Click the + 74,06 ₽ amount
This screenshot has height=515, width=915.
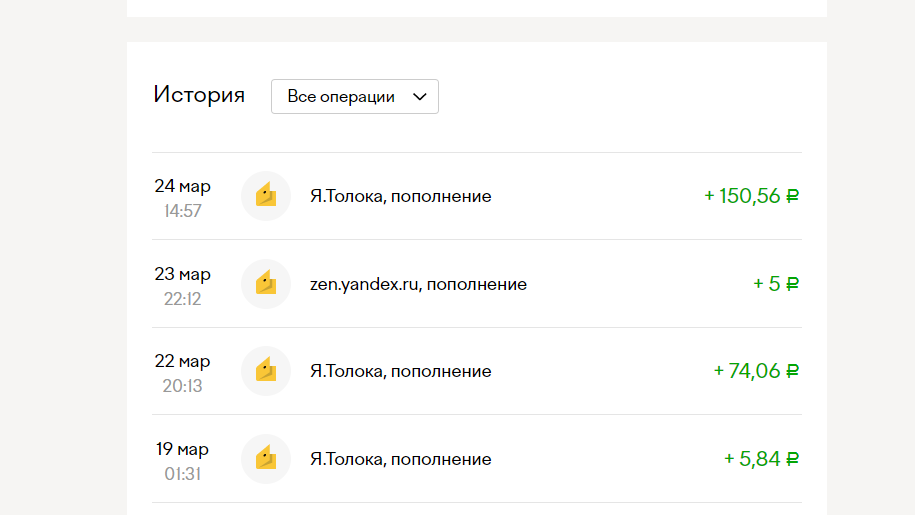pyautogui.click(x=756, y=371)
